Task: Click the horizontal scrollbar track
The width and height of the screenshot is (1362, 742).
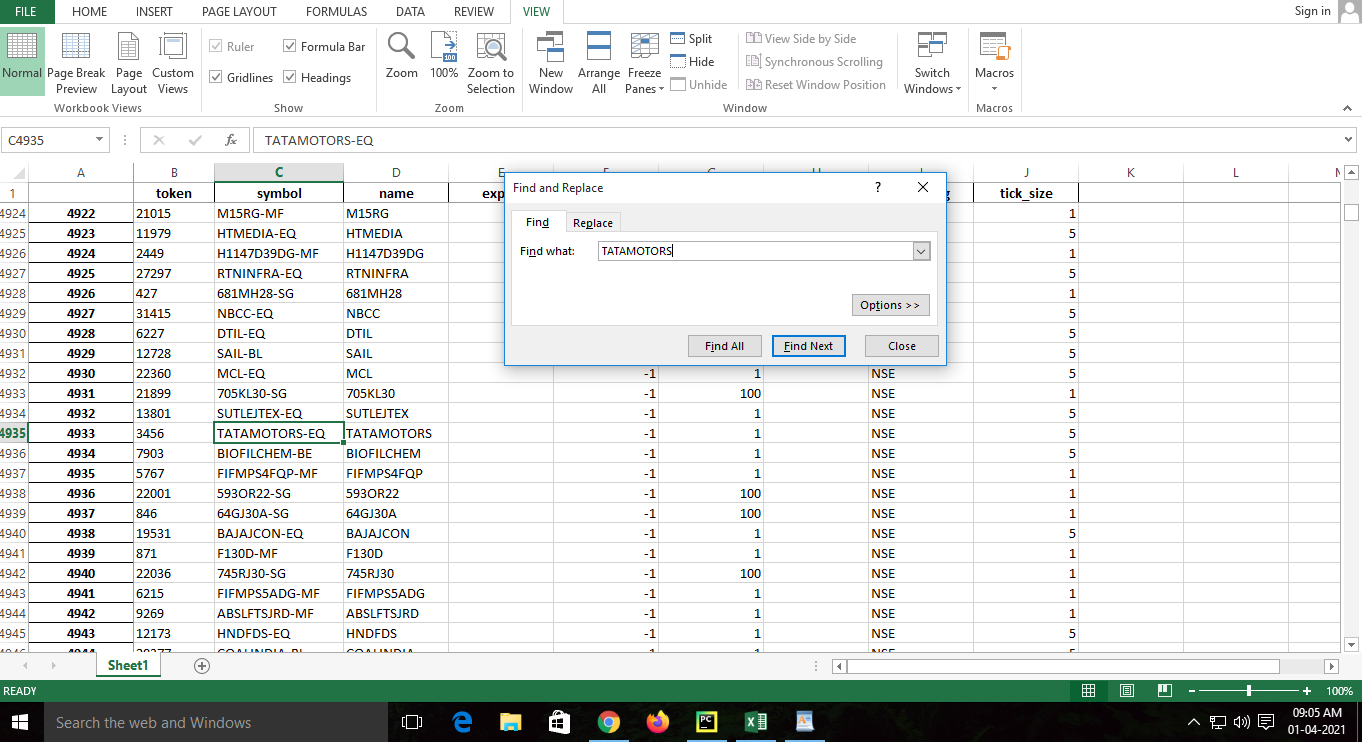Action: pyautogui.click(x=1064, y=666)
